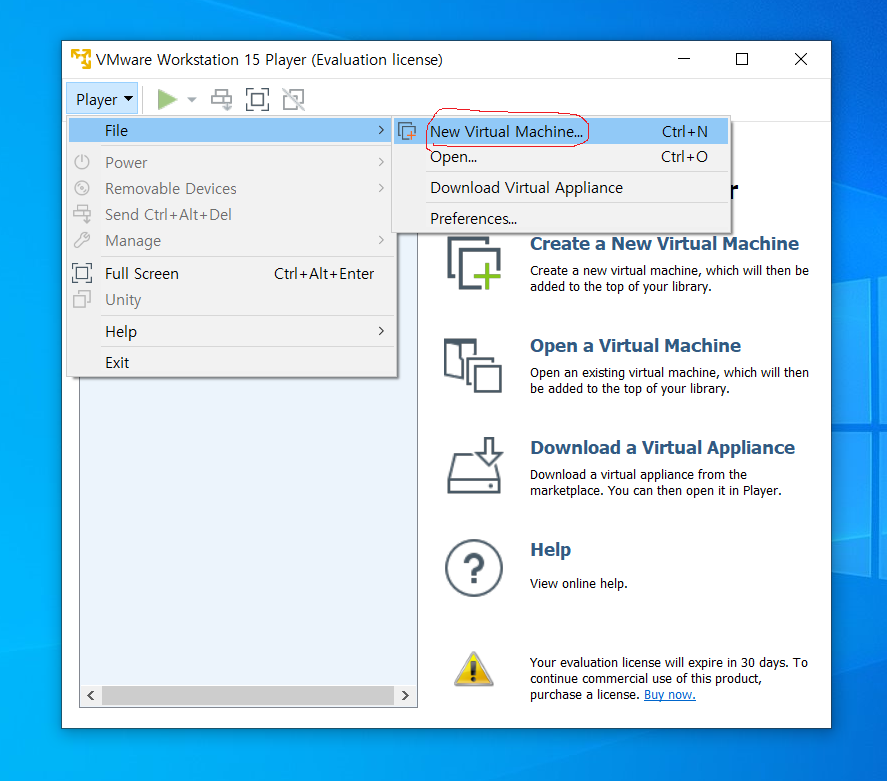
Task: Click the Power menu item
Action: click(230, 162)
